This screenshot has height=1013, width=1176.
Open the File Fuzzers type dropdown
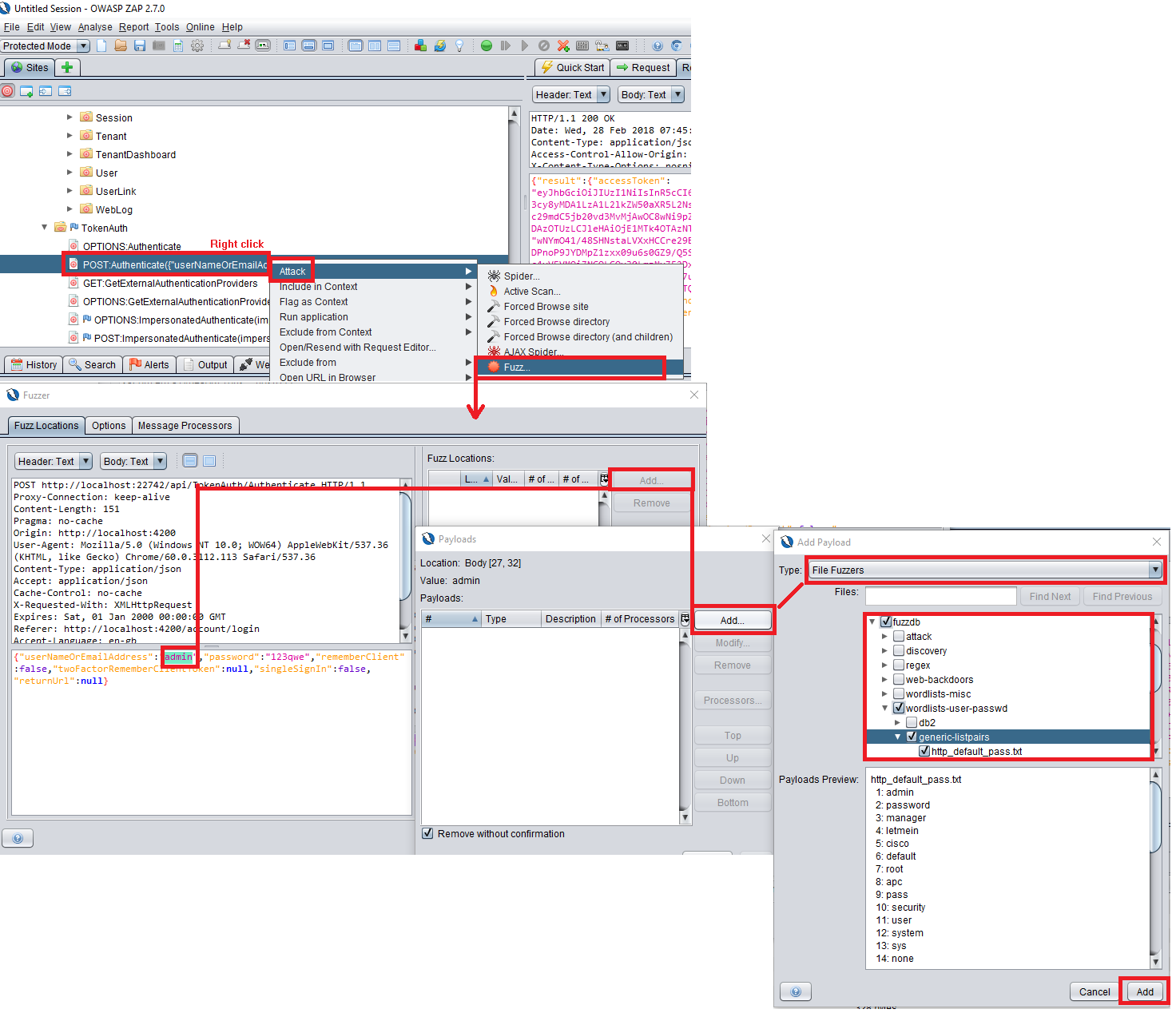(x=984, y=570)
